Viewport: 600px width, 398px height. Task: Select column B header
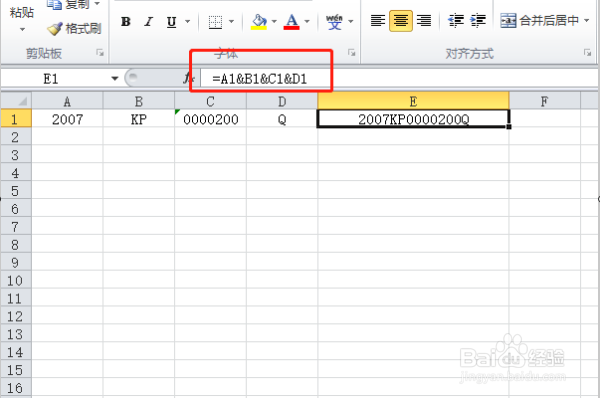click(139, 101)
